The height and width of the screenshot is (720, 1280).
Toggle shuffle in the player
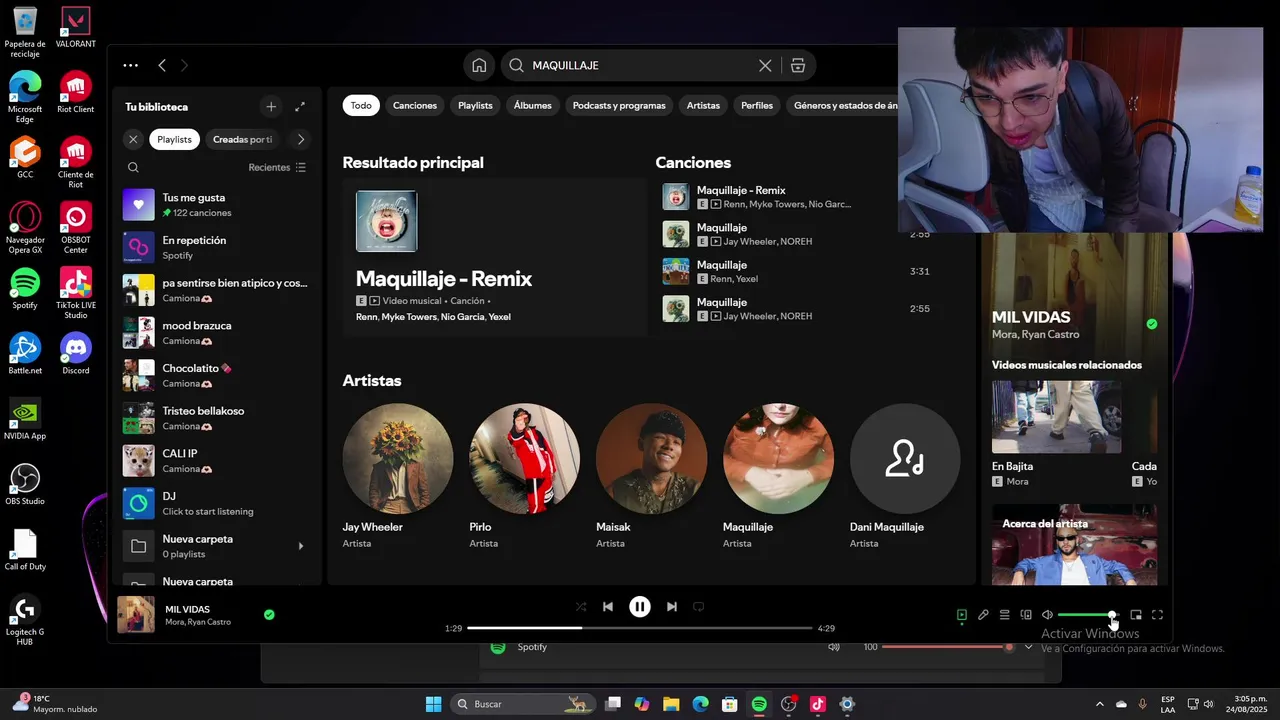coord(581,607)
